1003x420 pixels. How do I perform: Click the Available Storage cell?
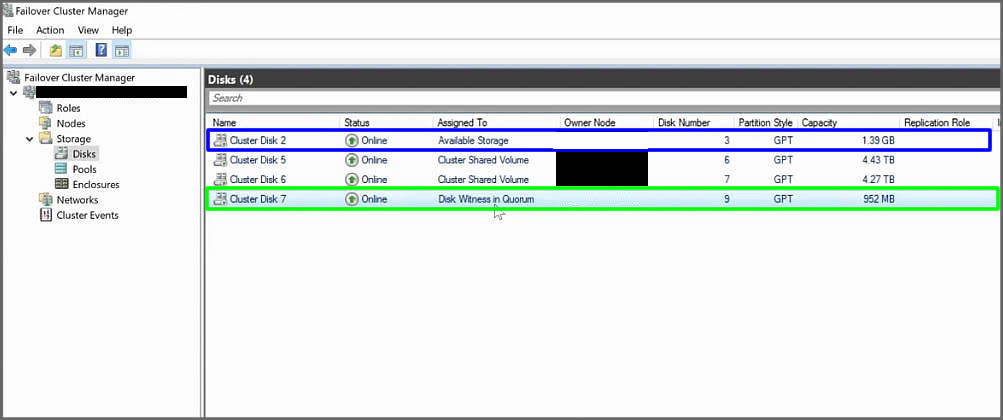click(x=473, y=140)
